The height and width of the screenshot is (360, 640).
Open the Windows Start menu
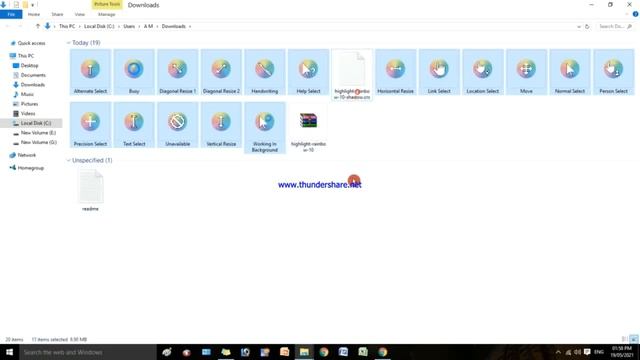[x=9, y=352]
